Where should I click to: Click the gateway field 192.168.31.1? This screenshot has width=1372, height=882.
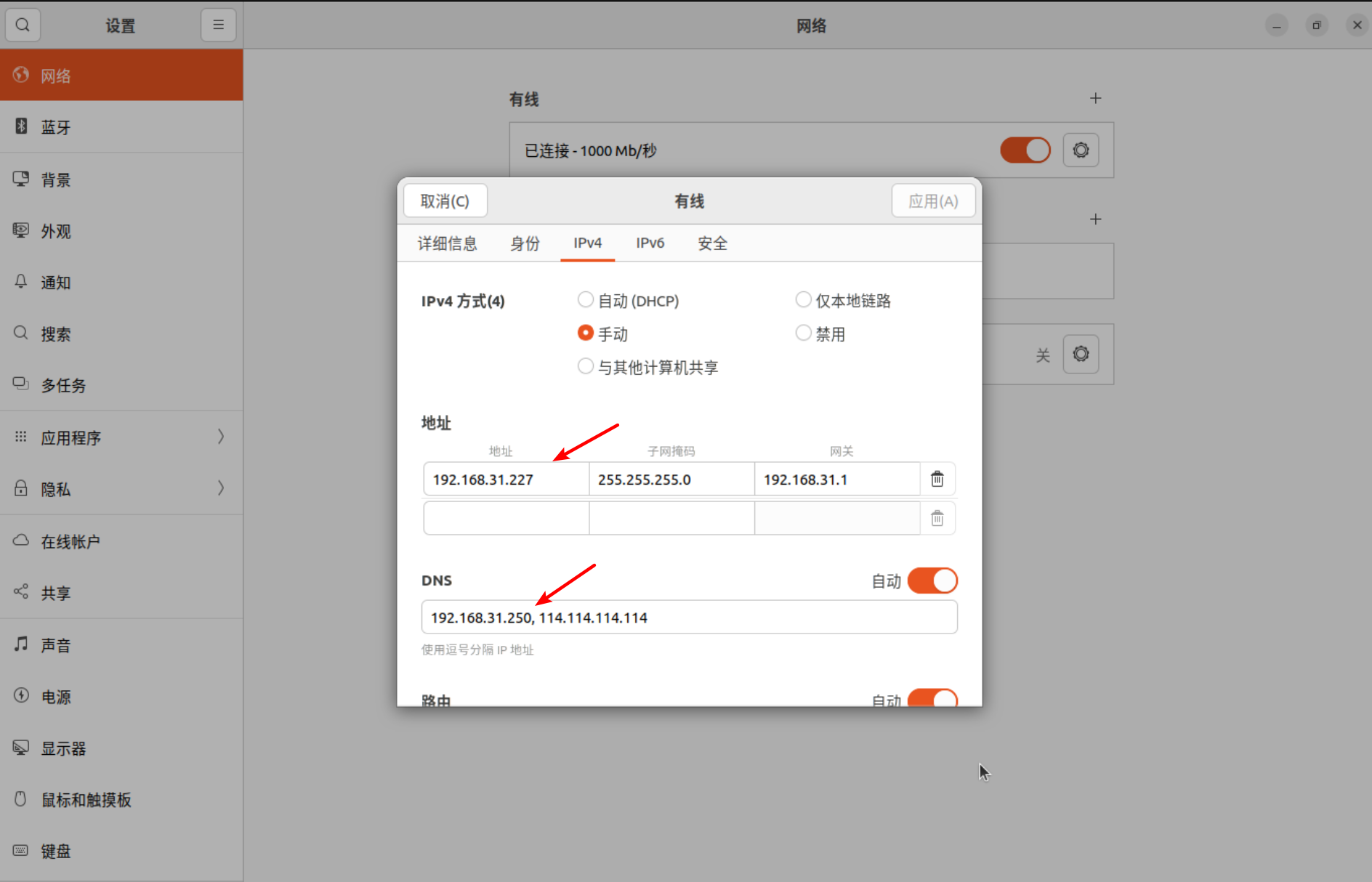837,479
